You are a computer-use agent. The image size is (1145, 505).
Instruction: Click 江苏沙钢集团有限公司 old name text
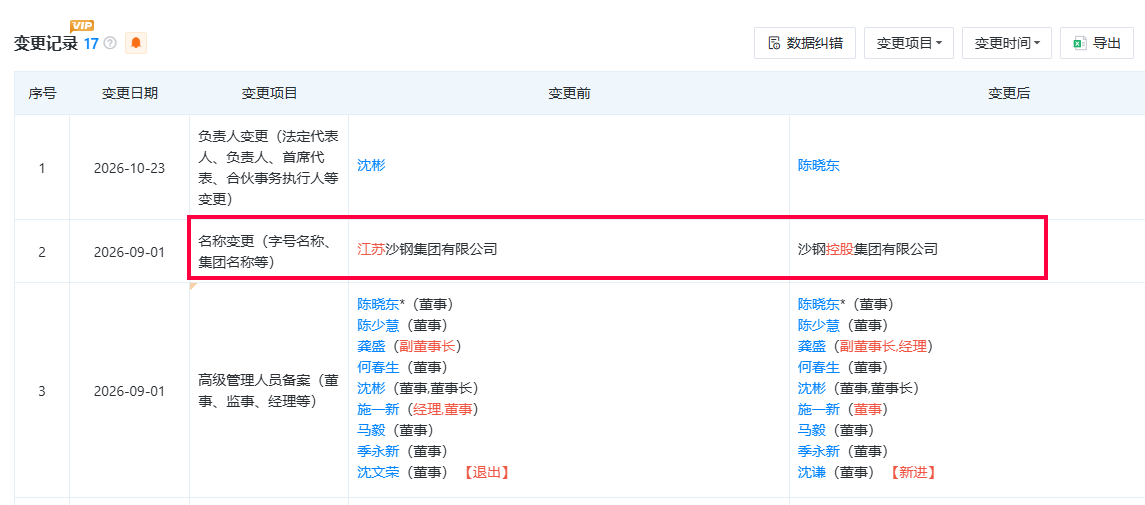pyautogui.click(x=427, y=250)
